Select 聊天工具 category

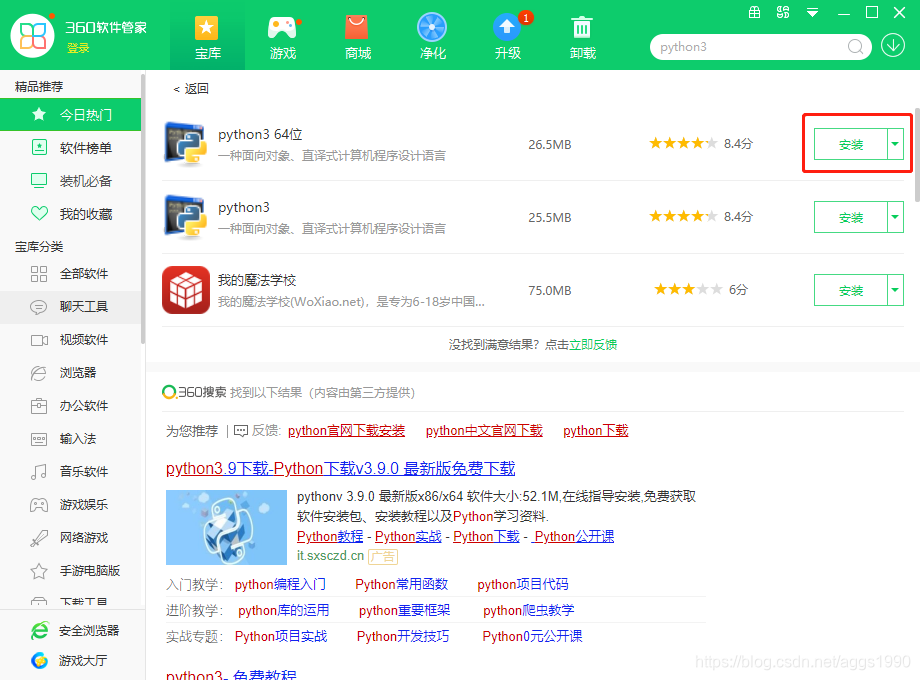coord(70,307)
